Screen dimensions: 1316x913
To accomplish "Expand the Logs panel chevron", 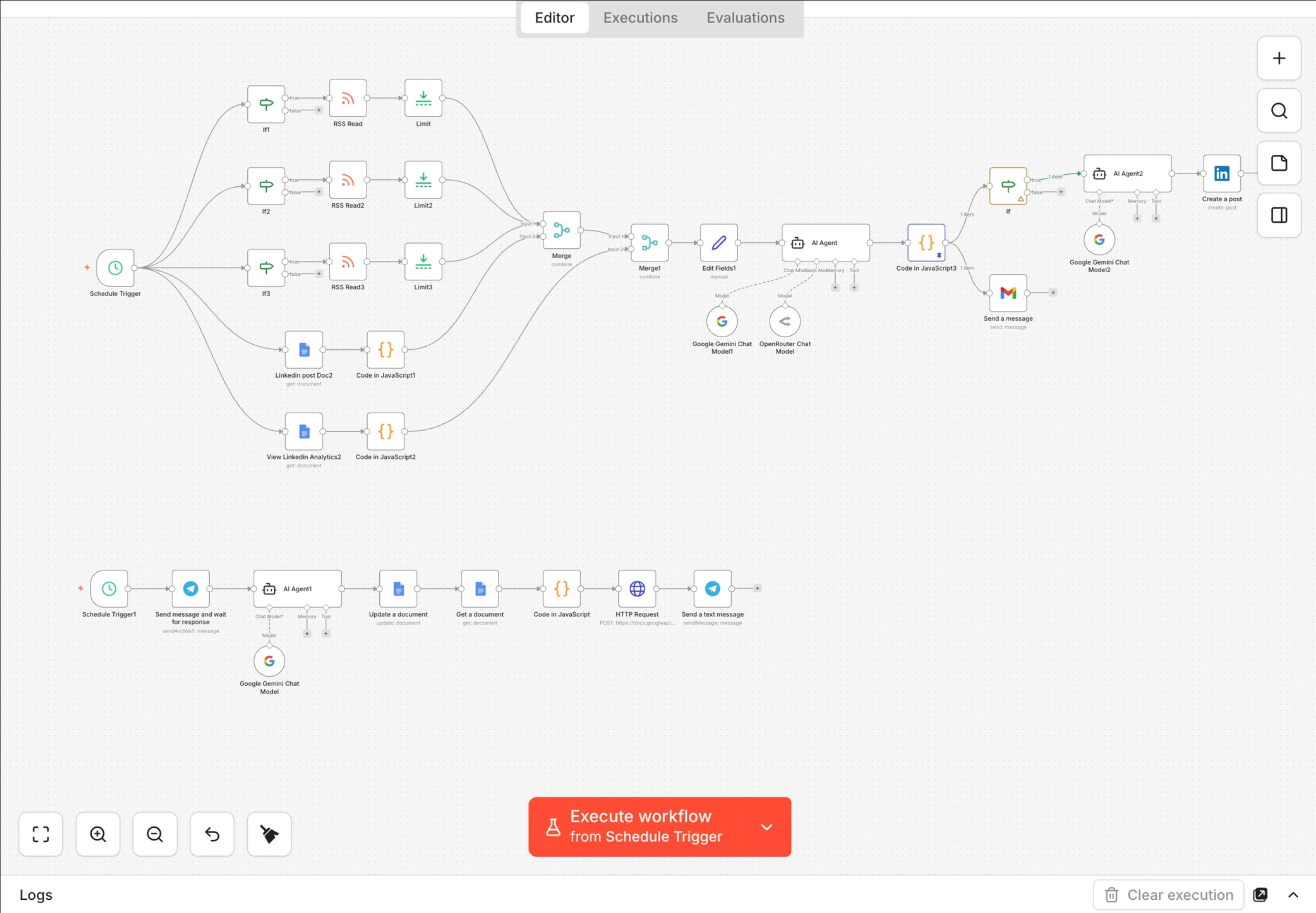I will click(1293, 895).
